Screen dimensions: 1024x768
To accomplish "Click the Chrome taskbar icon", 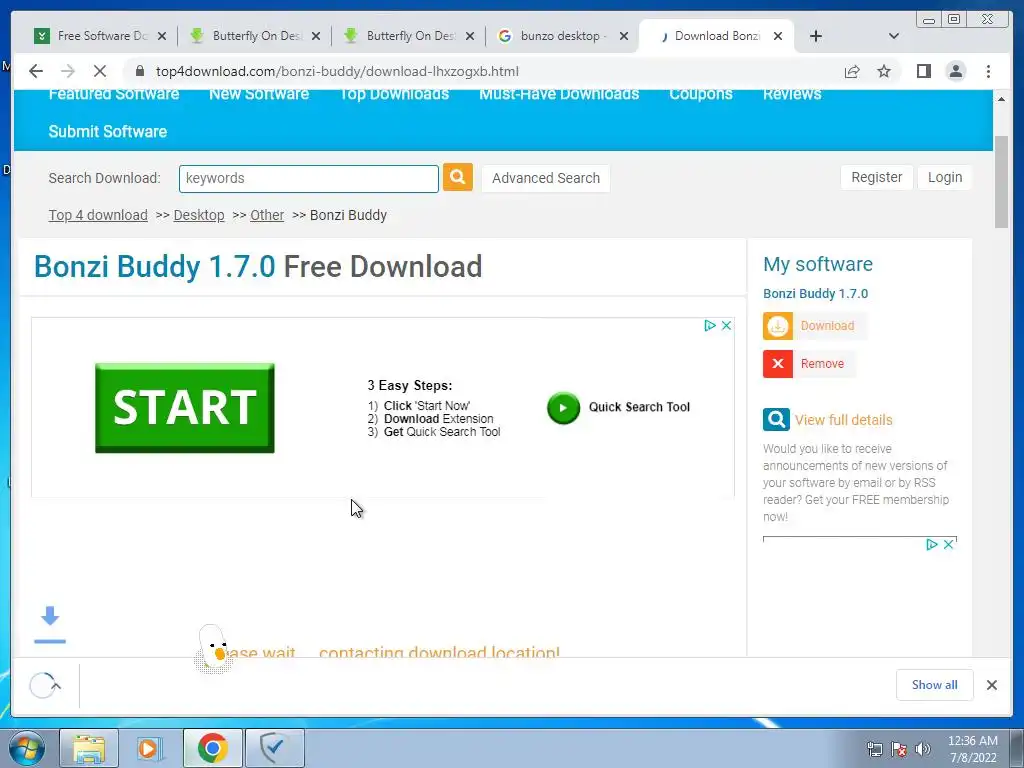I will tap(212, 748).
